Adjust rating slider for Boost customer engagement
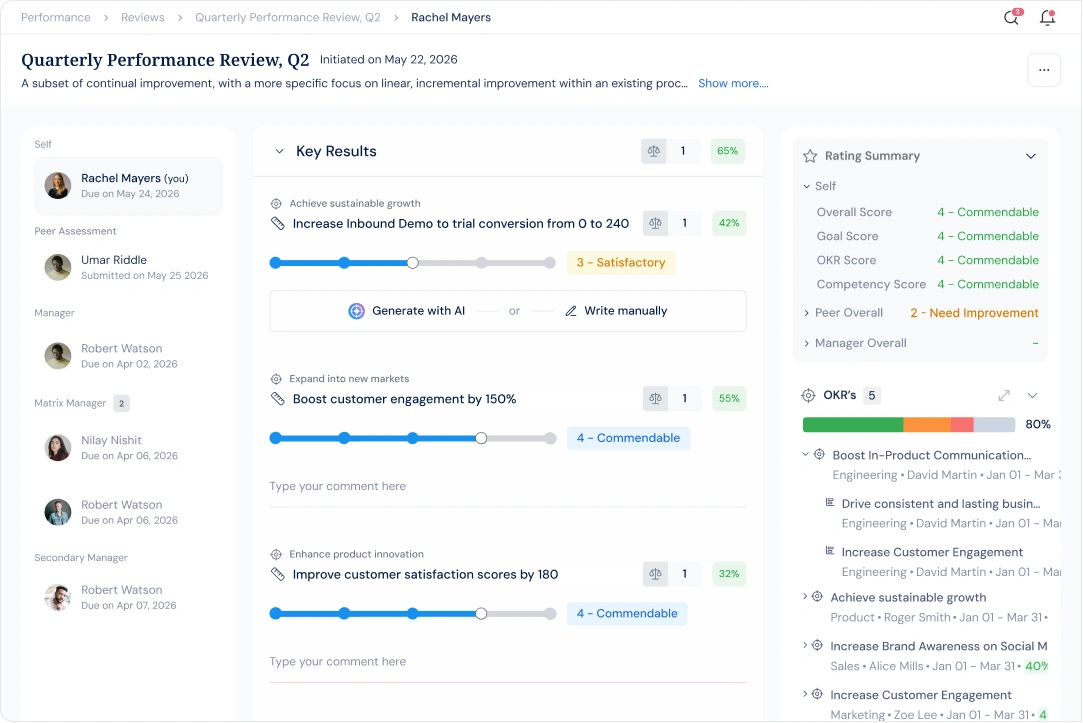The width and height of the screenshot is (1083, 723). coord(412,438)
